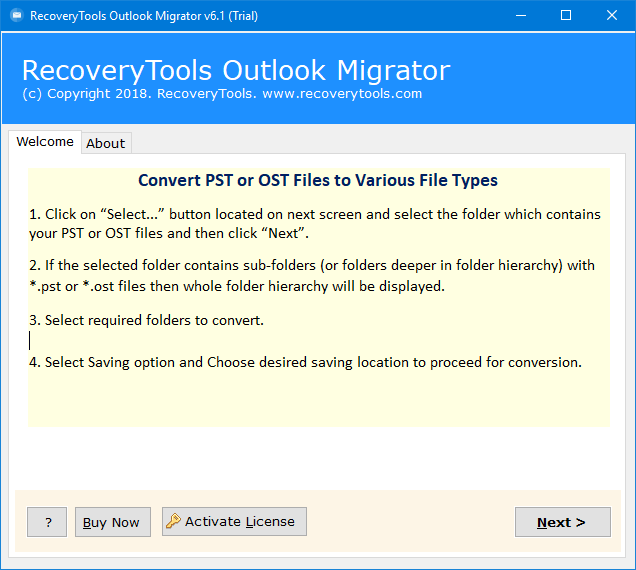Click the step '3. Select required folders to convert.'
Screen dimensions: 636x570
[x=146, y=320]
